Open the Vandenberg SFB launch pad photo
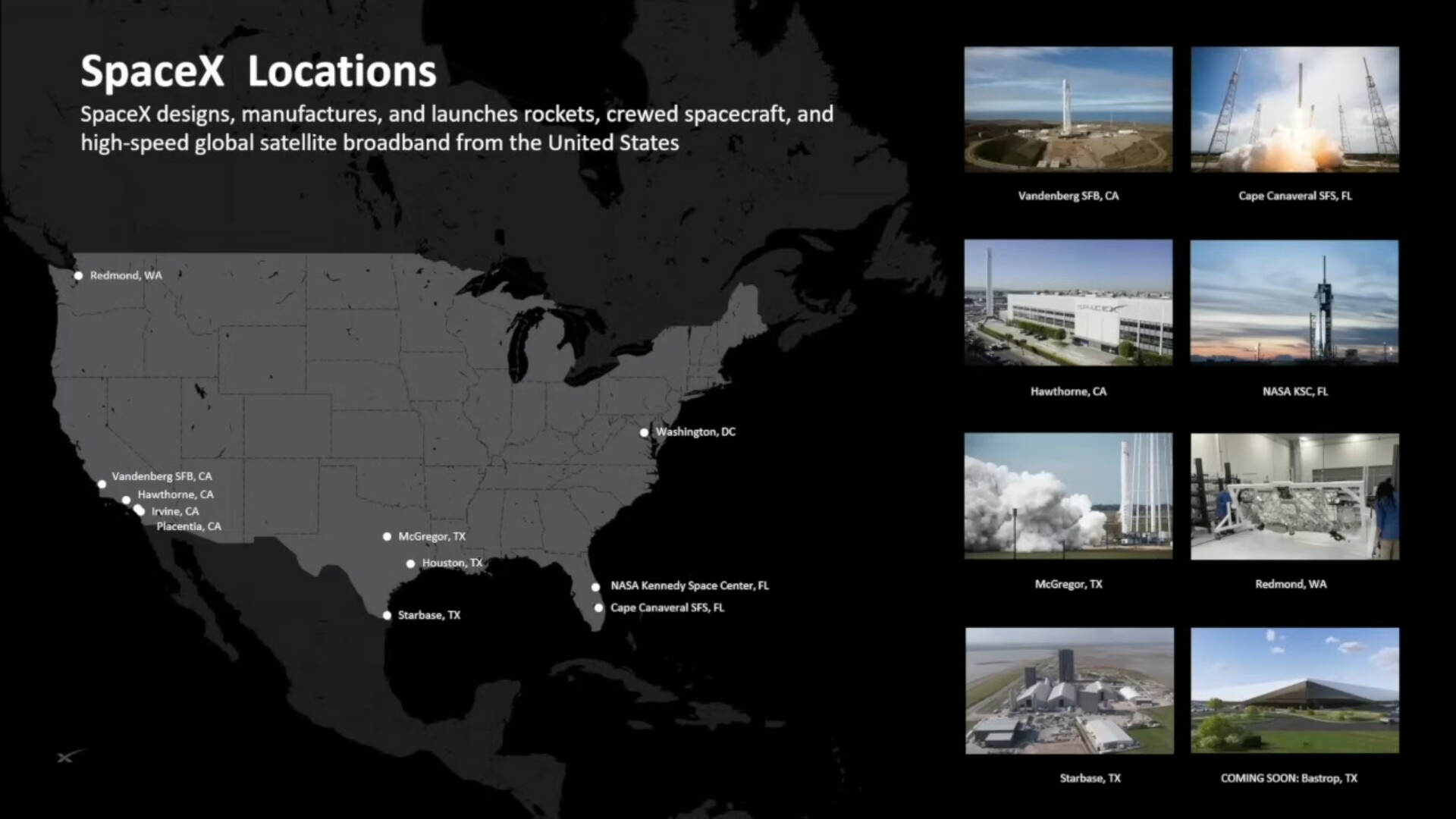This screenshot has width=1456, height=819. tap(1068, 109)
